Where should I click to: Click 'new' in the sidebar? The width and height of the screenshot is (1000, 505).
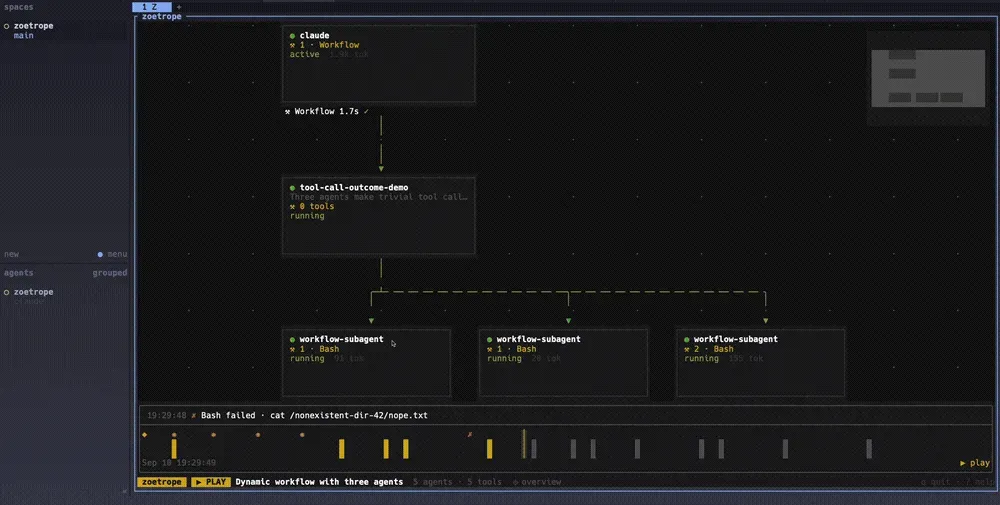point(11,254)
